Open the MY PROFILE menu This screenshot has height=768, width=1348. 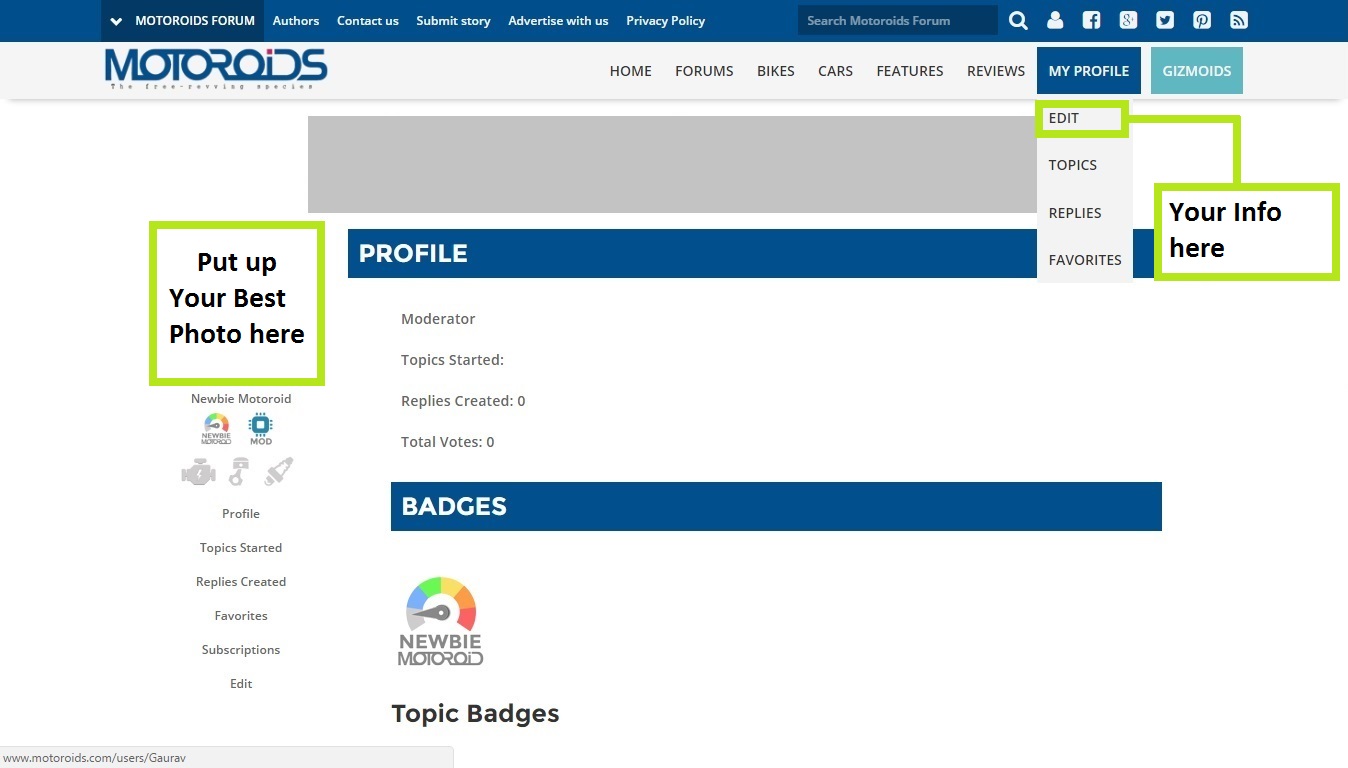(x=1089, y=71)
